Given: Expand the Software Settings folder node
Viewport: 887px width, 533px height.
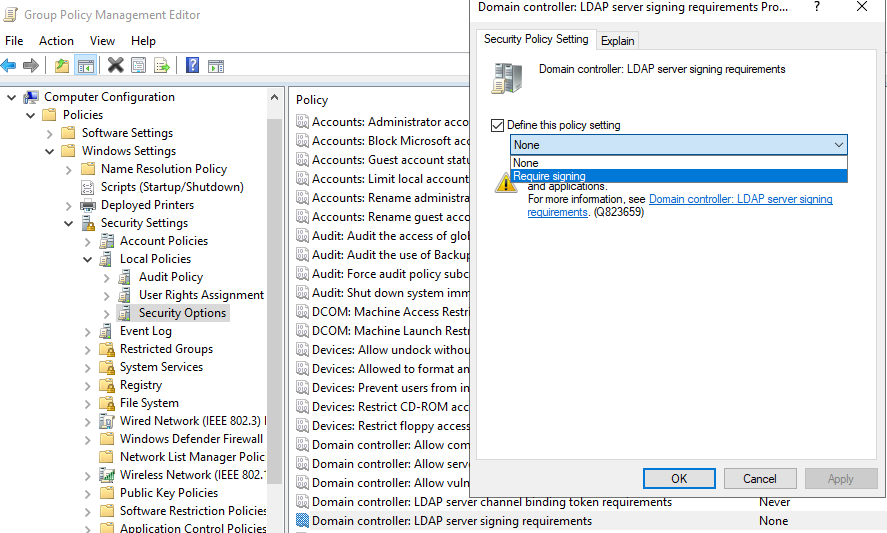Looking at the screenshot, I should [x=50, y=133].
